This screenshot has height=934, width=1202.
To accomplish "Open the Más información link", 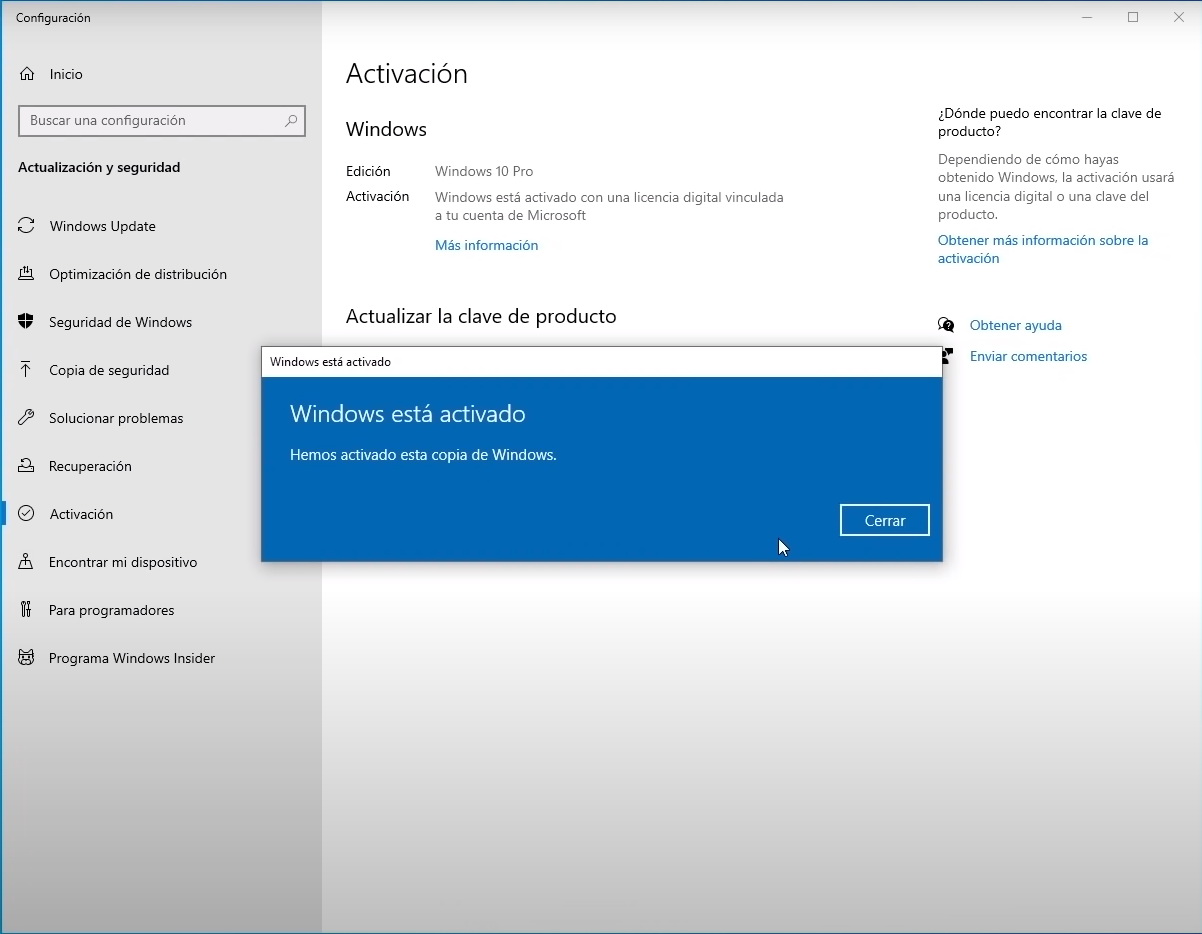I will 486,245.
